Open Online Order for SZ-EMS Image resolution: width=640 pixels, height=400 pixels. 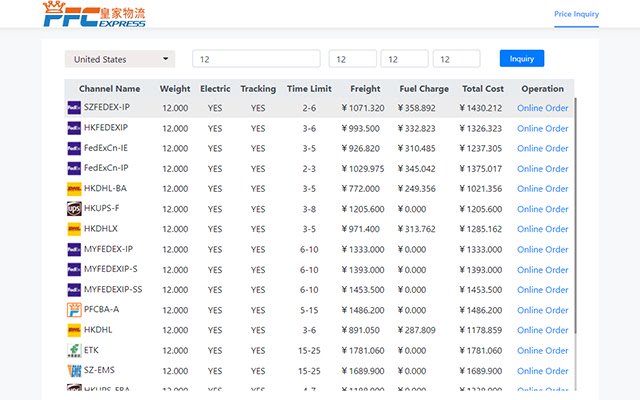pyautogui.click(x=542, y=371)
